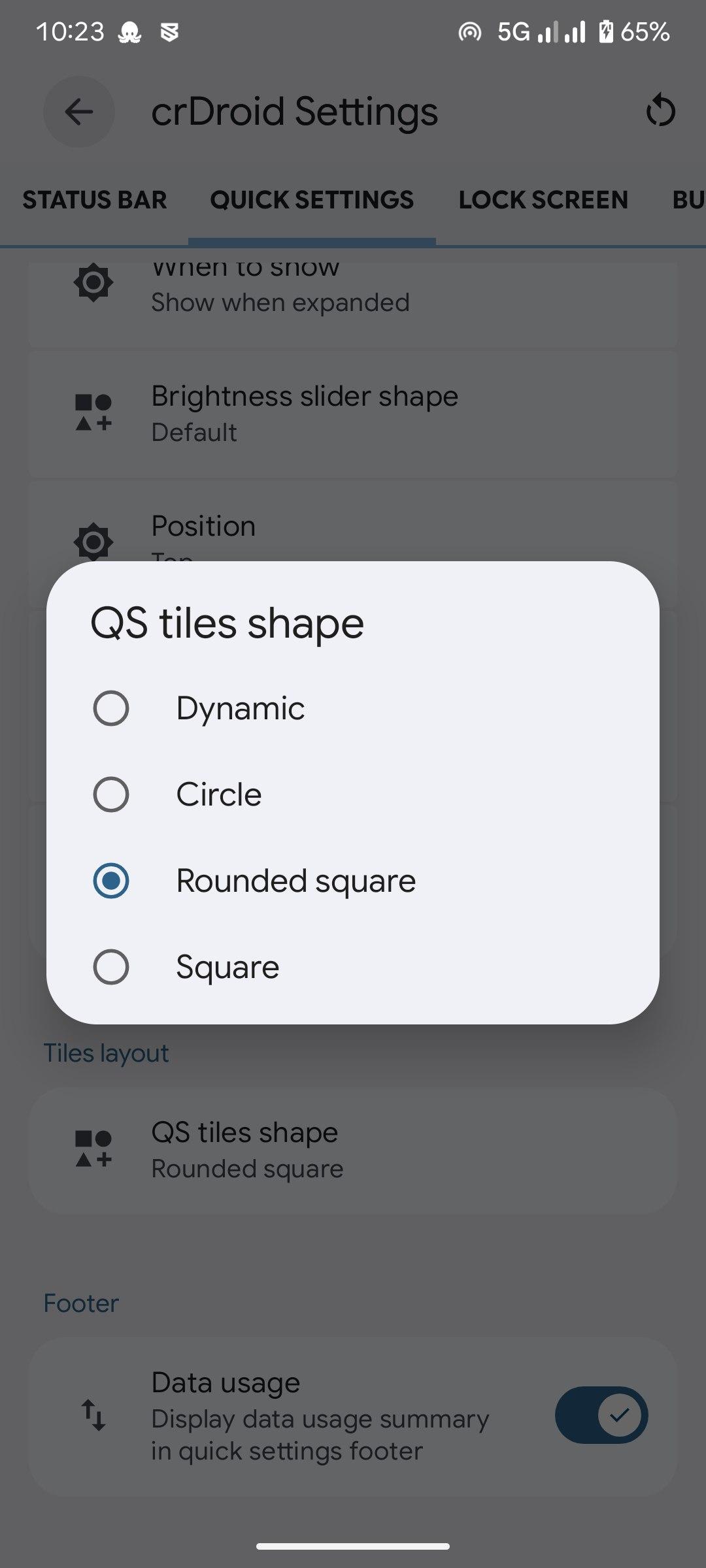706x1568 pixels.
Task: Select the Dynamic radio option
Action: click(111, 708)
